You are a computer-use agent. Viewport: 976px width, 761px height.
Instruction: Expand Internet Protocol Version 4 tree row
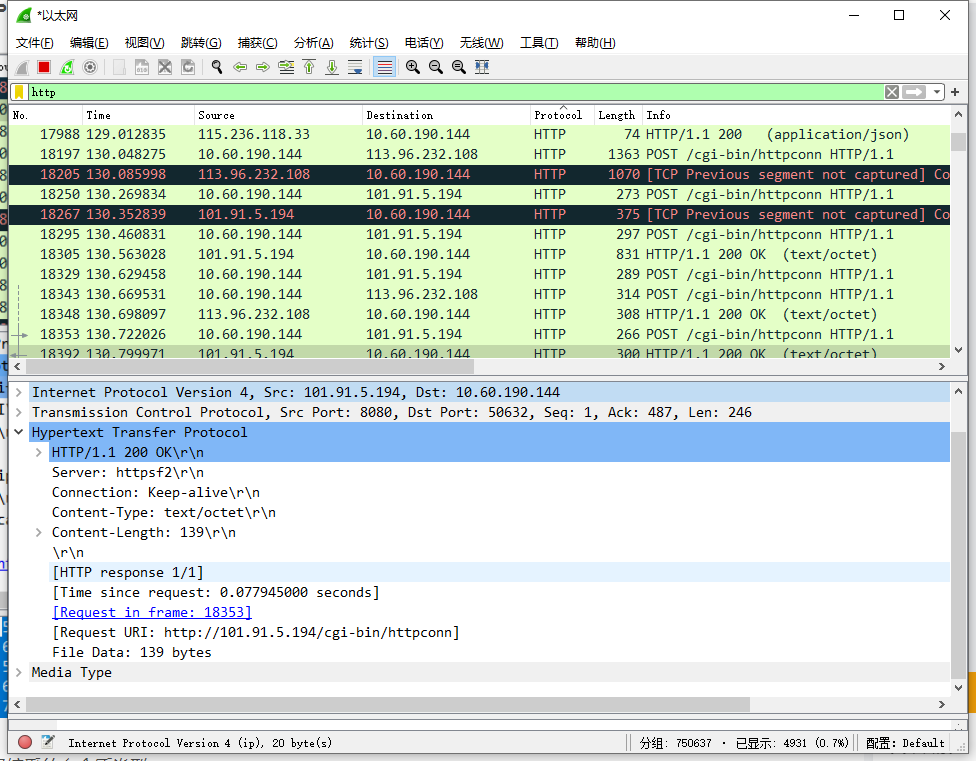coord(19,393)
